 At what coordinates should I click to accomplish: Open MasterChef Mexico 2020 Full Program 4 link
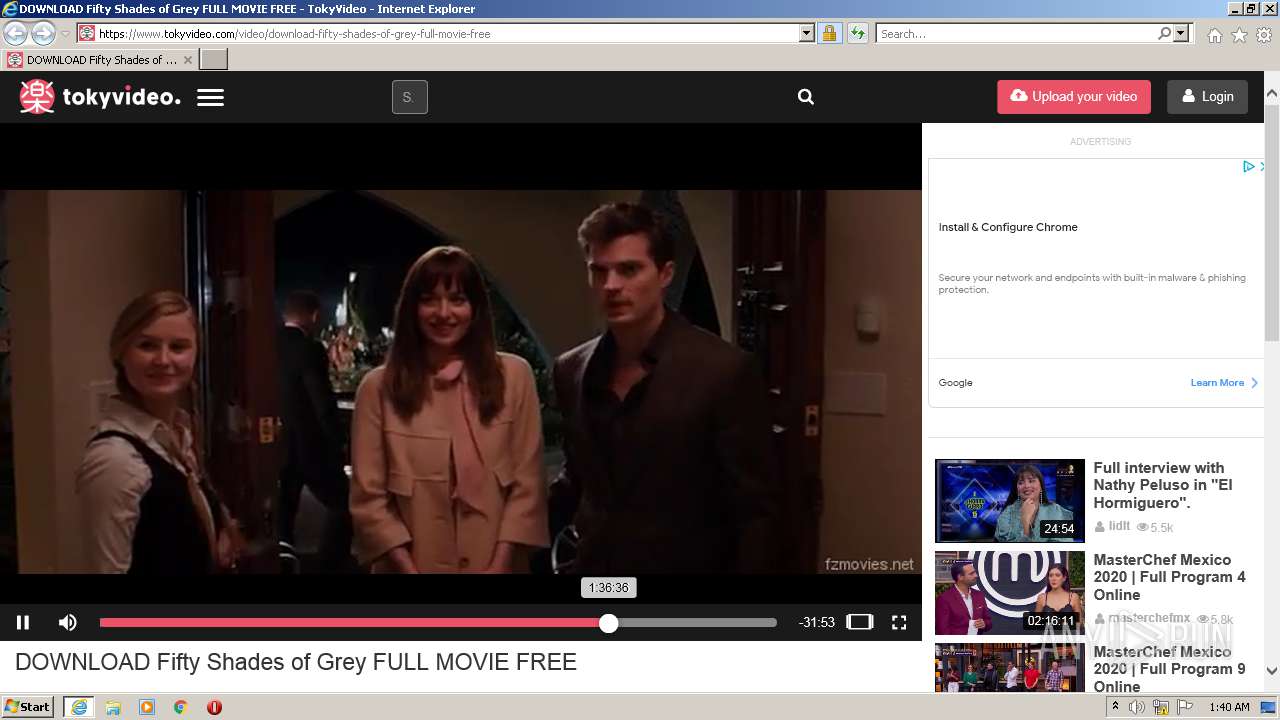click(1169, 577)
